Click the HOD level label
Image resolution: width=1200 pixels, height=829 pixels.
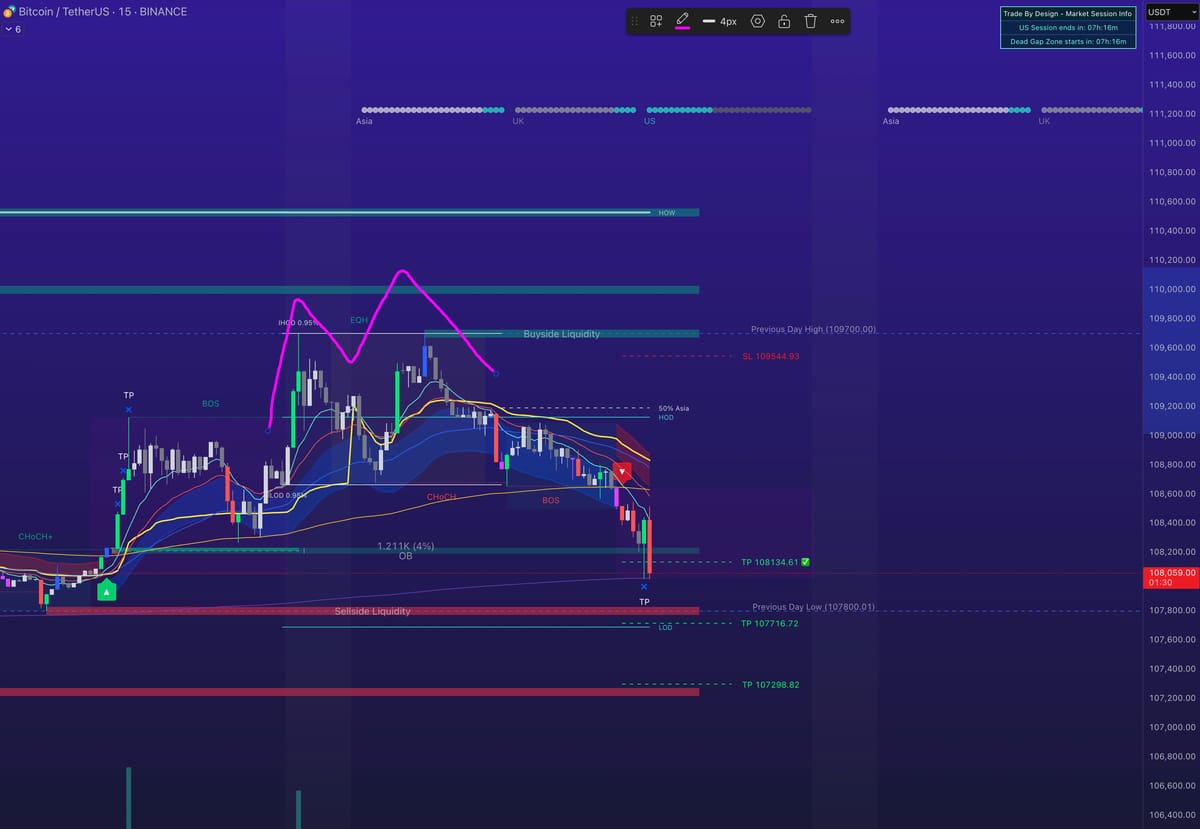[666, 417]
